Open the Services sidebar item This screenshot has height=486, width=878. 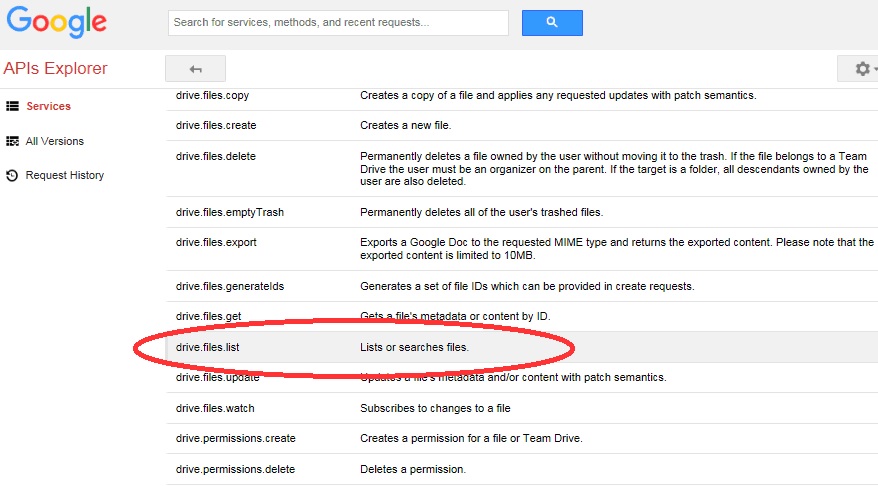pyautogui.click(x=48, y=106)
